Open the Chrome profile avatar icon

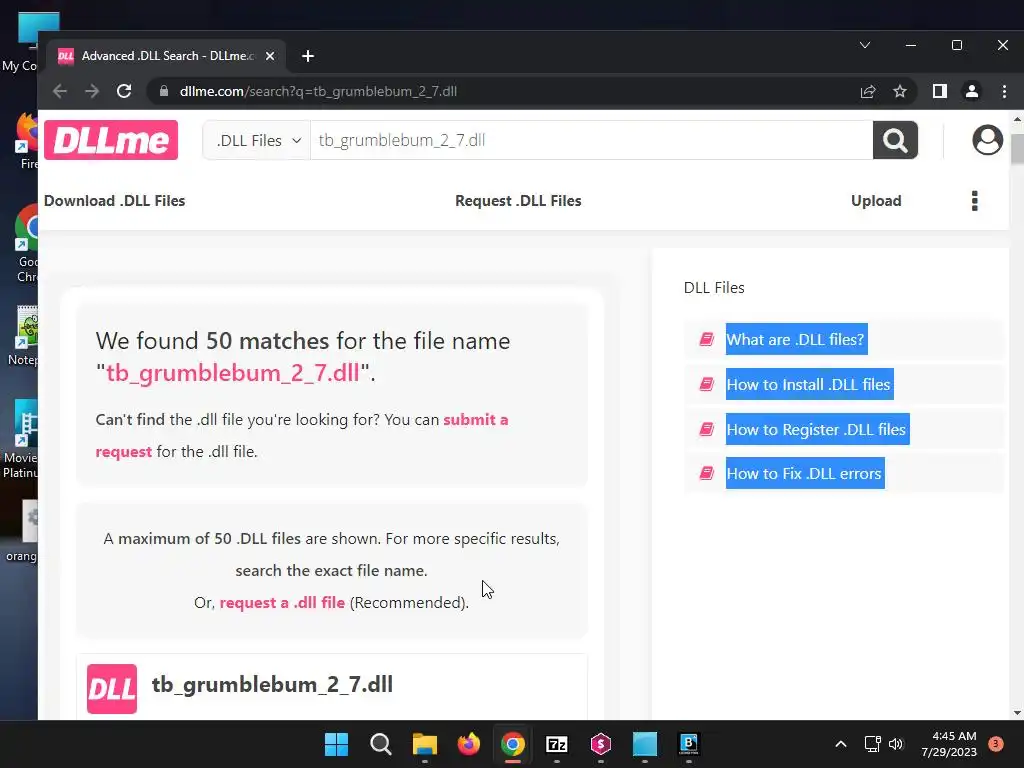pos(972,91)
